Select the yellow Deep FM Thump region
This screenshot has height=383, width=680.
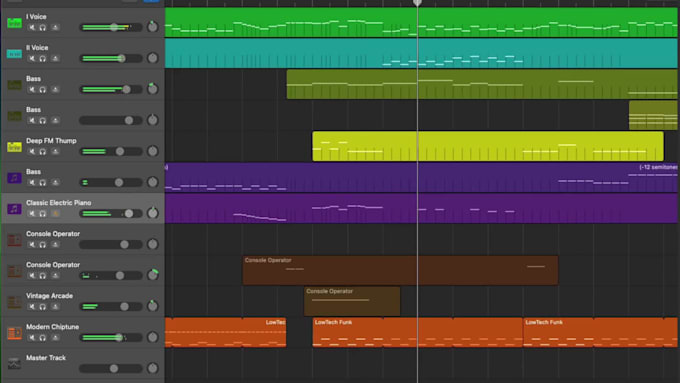tap(488, 146)
